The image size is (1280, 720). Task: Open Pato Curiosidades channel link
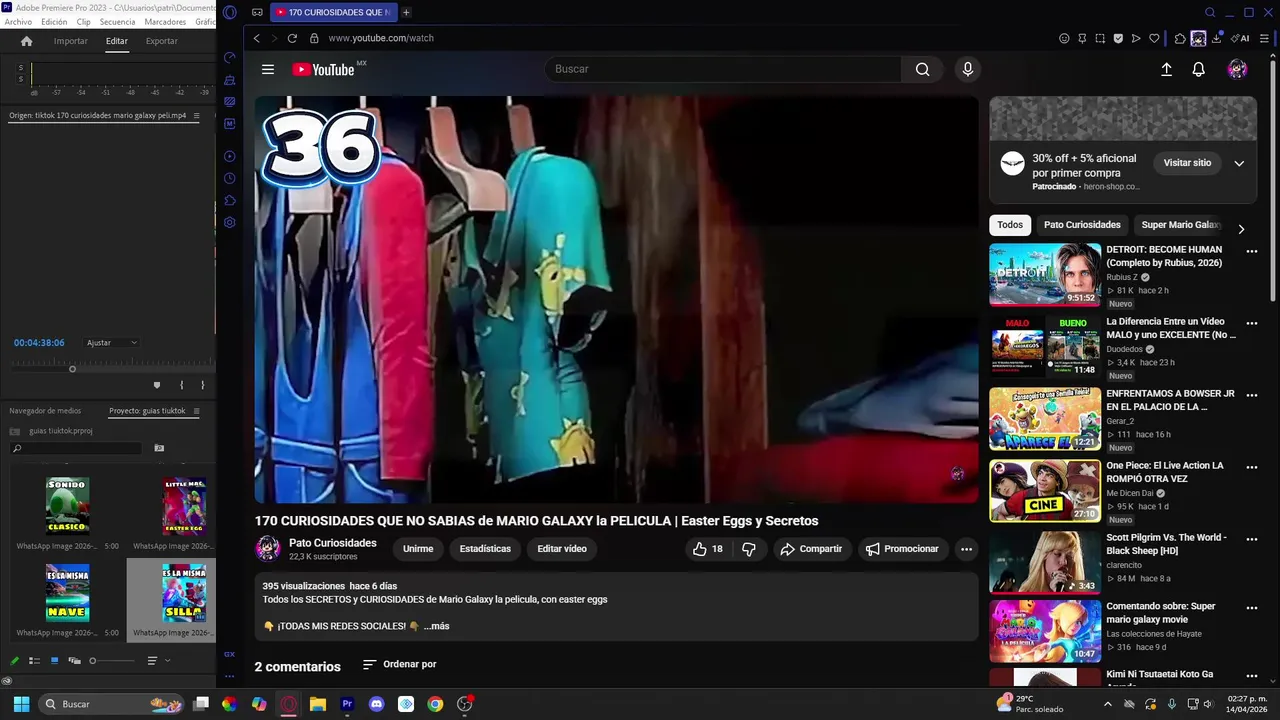[x=333, y=543]
